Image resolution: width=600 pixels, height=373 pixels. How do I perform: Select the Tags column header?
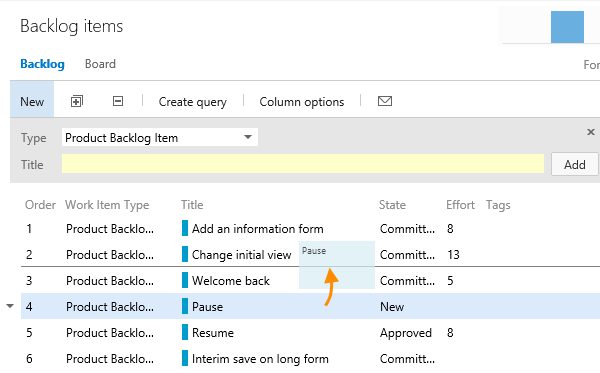pyautogui.click(x=498, y=205)
